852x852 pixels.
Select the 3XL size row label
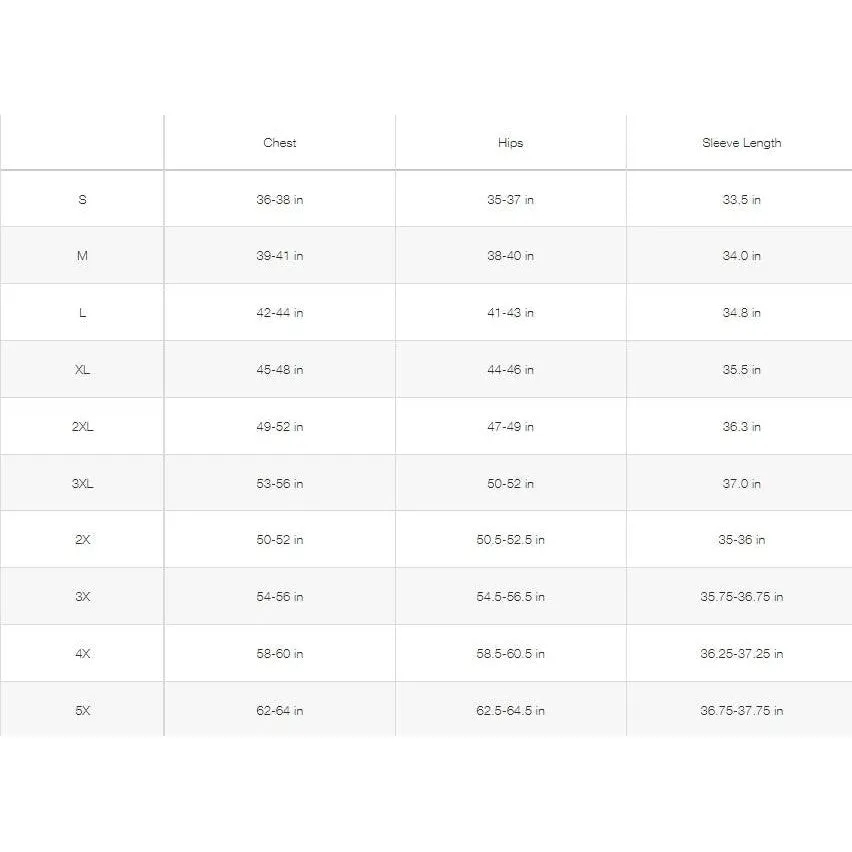pyautogui.click(x=82, y=484)
